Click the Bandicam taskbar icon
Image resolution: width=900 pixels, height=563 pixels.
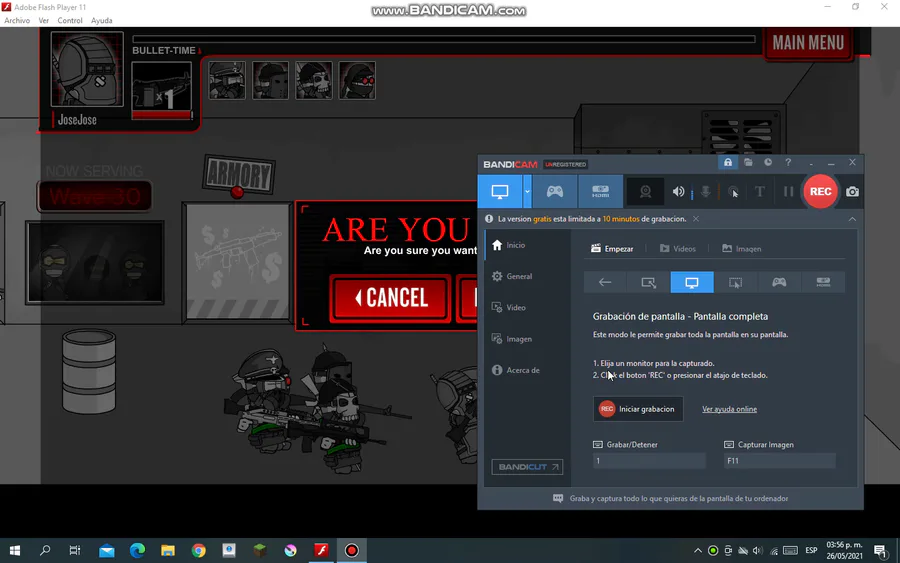point(352,550)
